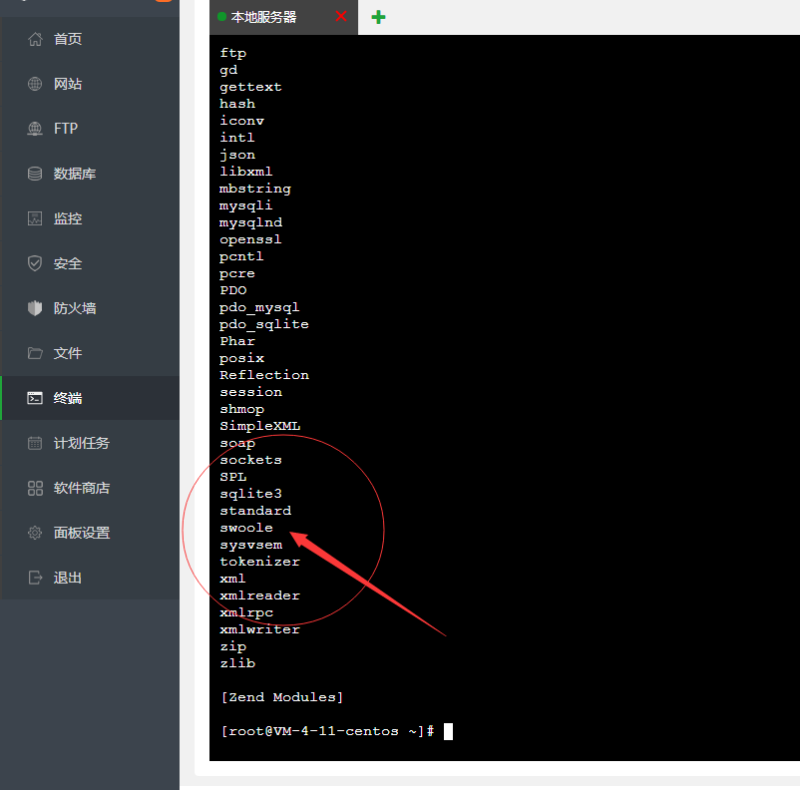Viewport: 800px width, 790px height.
Task: Open the 首页 menu item
Action: point(90,39)
